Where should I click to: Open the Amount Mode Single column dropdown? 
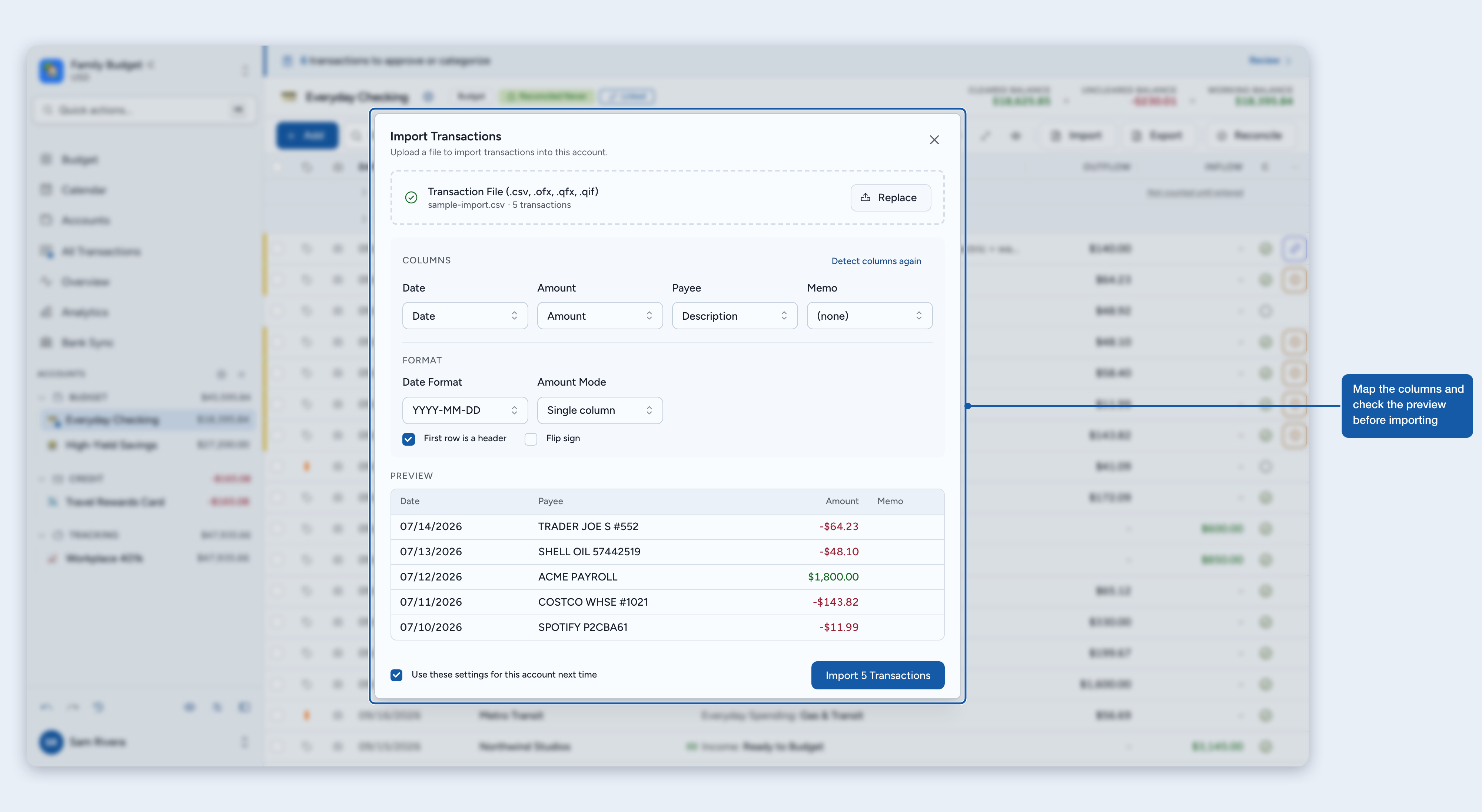click(599, 410)
